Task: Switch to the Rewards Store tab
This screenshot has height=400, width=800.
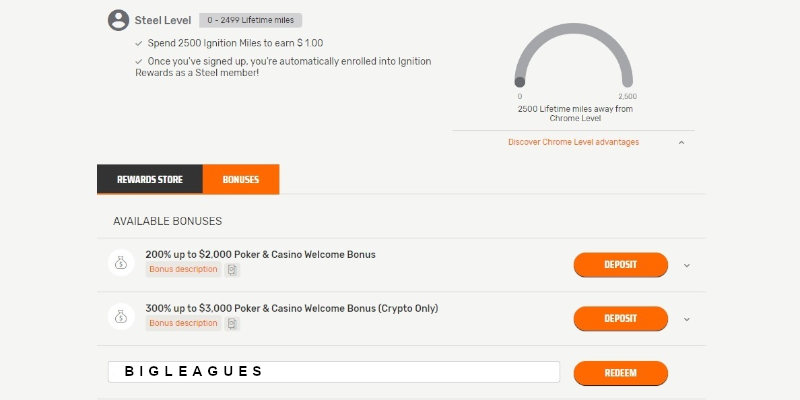Action: tap(150, 179)
